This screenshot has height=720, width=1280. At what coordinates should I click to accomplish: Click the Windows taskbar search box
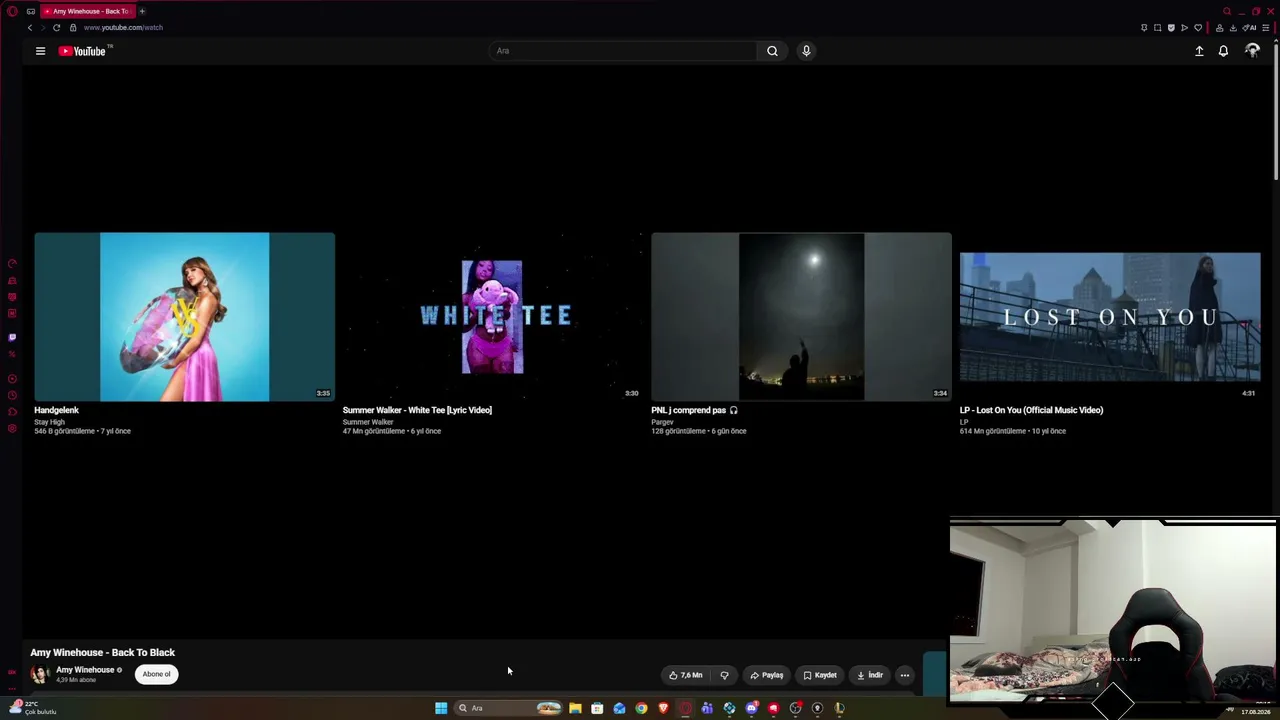click(x=510, y=708)
